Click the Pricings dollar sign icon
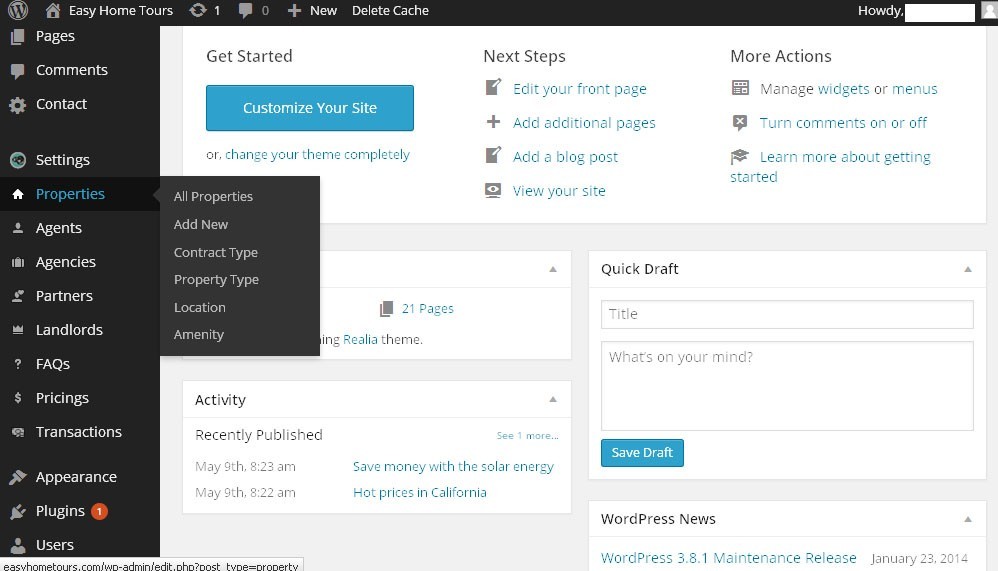The width and height of the screenshot is (998, 571). 18,398
